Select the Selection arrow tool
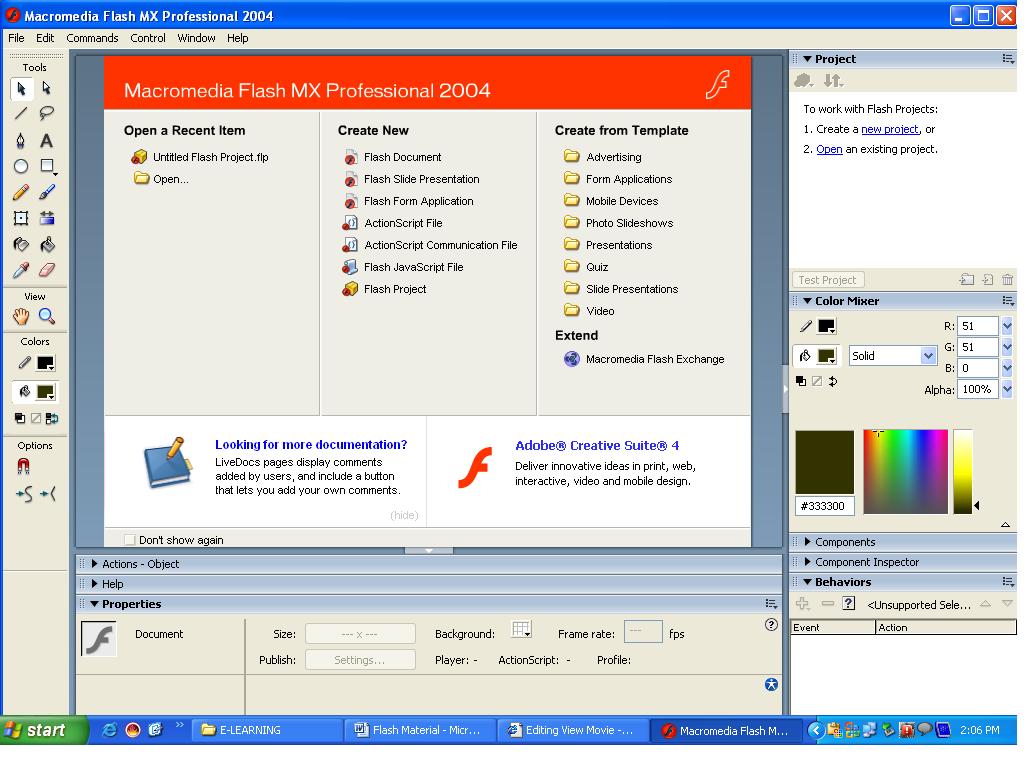This screenshot has width=1024, height=768. [22, 88]
